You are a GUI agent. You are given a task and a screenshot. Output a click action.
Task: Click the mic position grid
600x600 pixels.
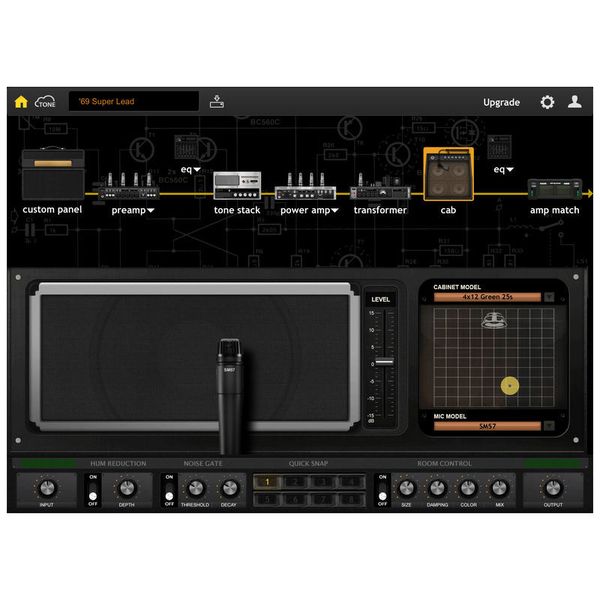(x=494, y=357)
